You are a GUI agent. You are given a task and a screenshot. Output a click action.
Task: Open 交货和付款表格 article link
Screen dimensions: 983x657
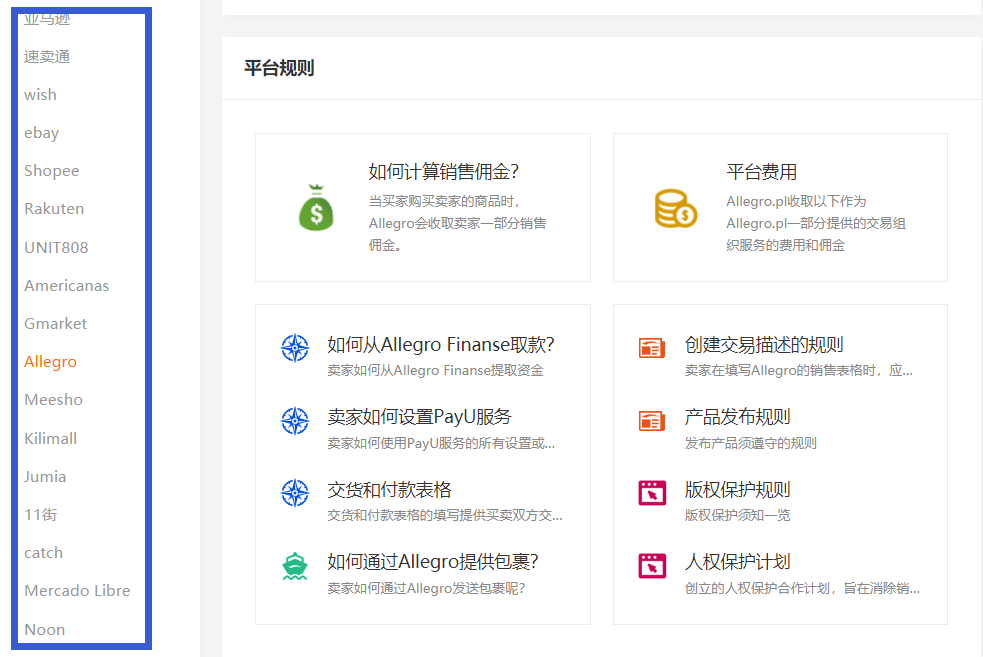[389, 489]
